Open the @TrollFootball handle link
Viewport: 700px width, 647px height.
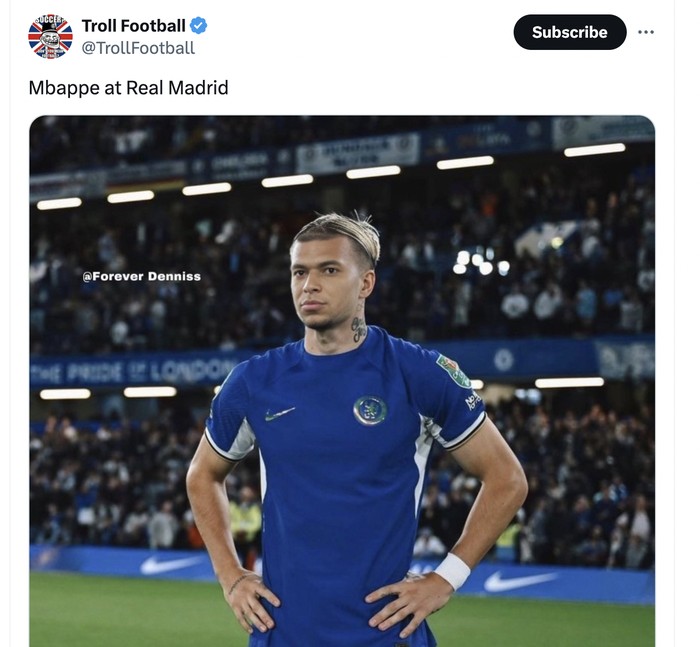(138, 48)
